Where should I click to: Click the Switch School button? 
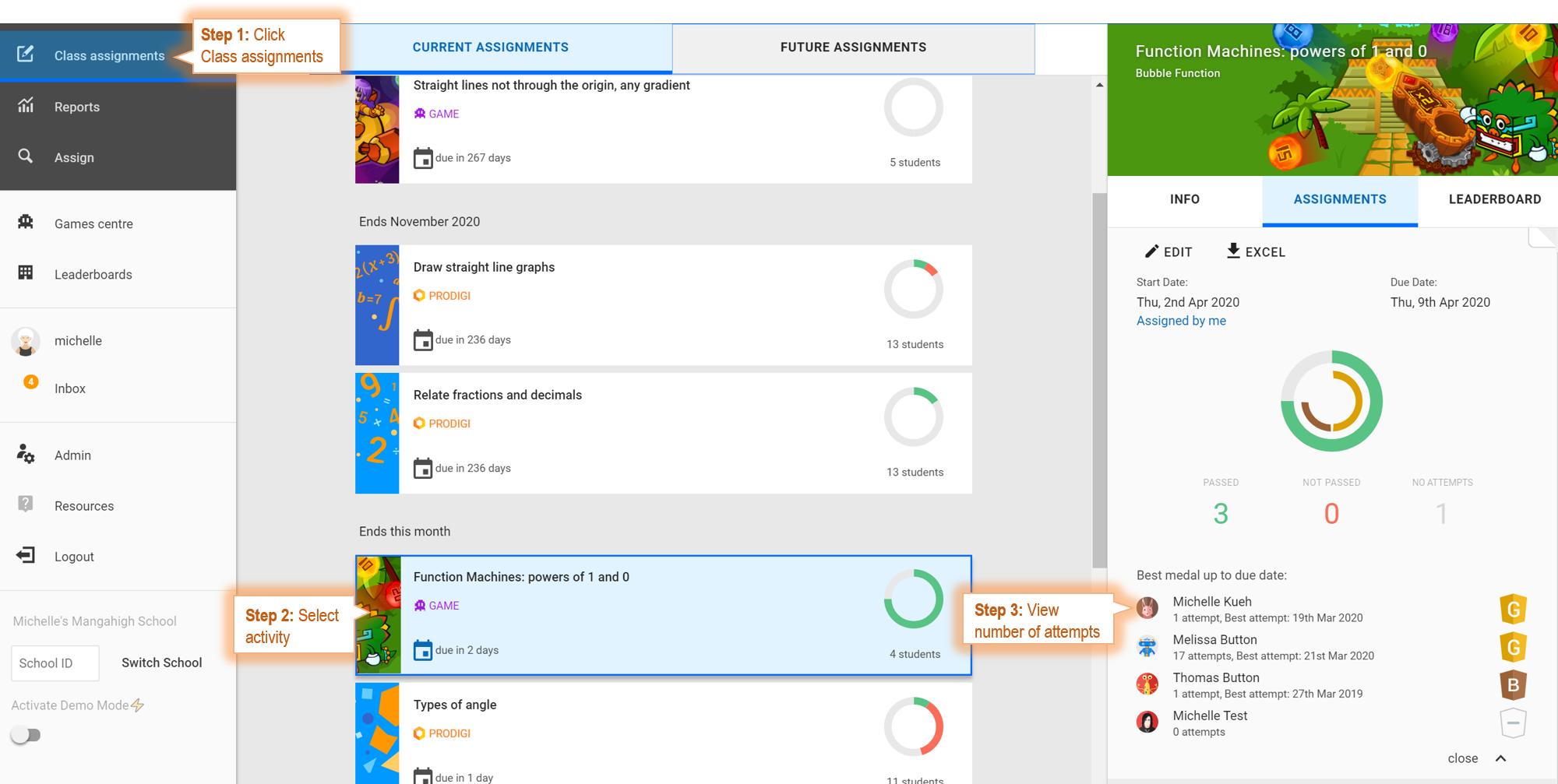tap(161, 663)
